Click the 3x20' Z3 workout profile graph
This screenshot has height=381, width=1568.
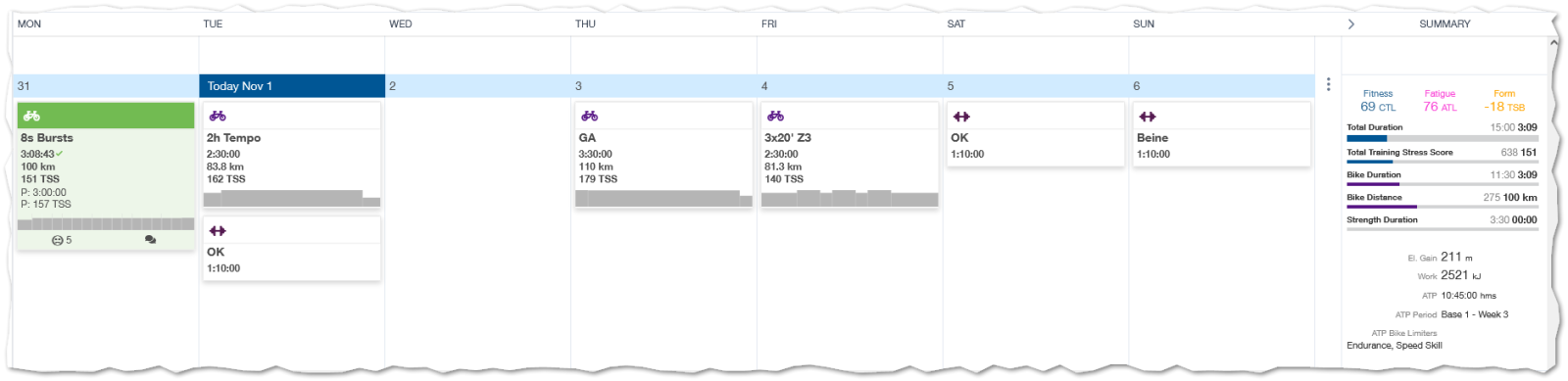[x=850, y=199]
